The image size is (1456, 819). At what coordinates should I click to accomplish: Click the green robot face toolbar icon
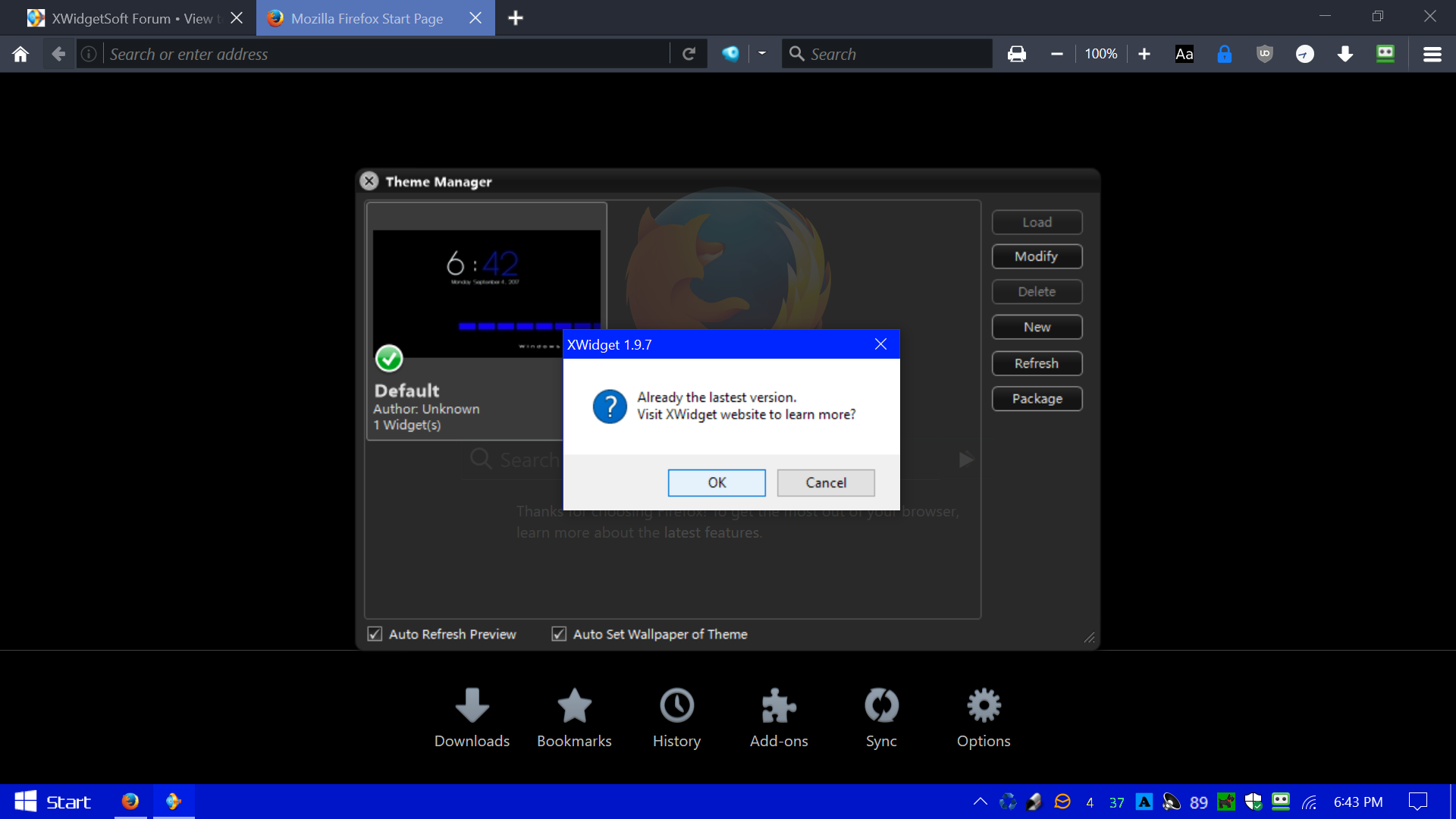click(1385, 54)
